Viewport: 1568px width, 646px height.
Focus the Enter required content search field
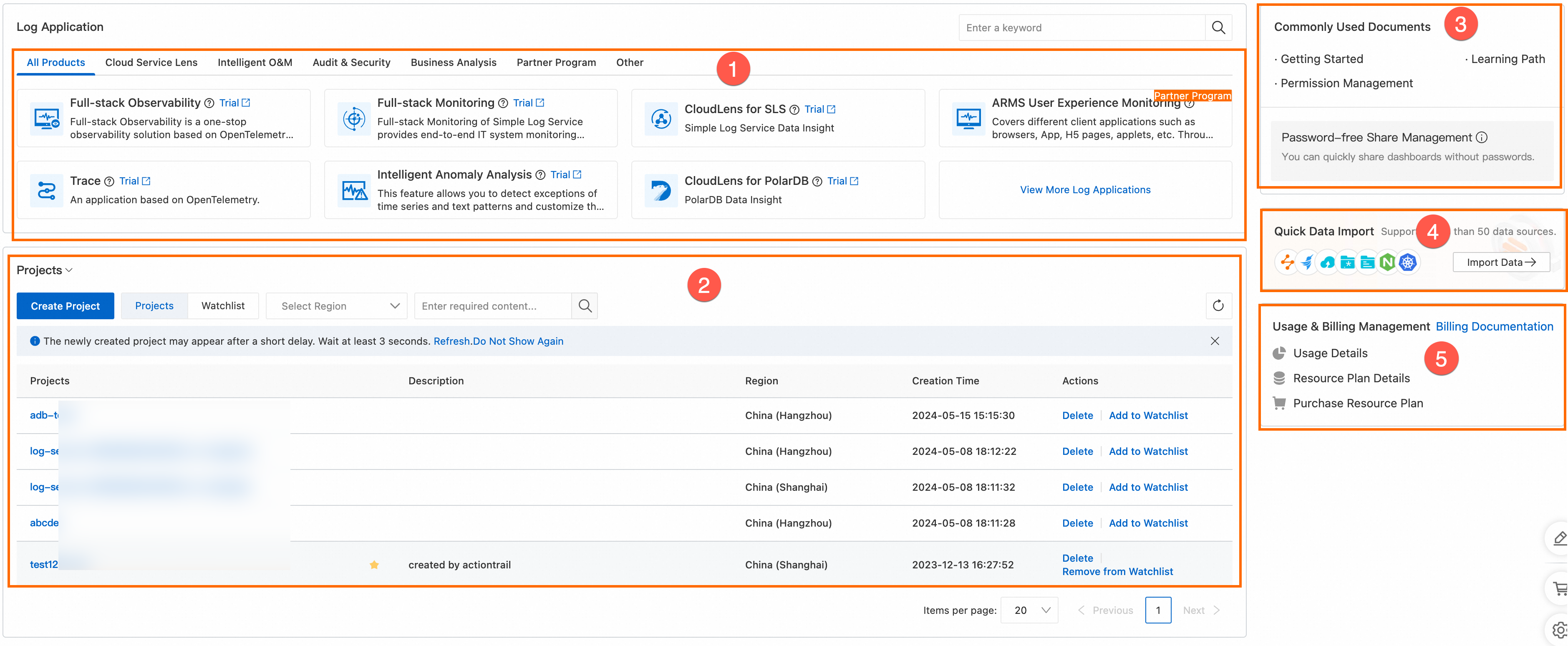[x=492, y=305]
